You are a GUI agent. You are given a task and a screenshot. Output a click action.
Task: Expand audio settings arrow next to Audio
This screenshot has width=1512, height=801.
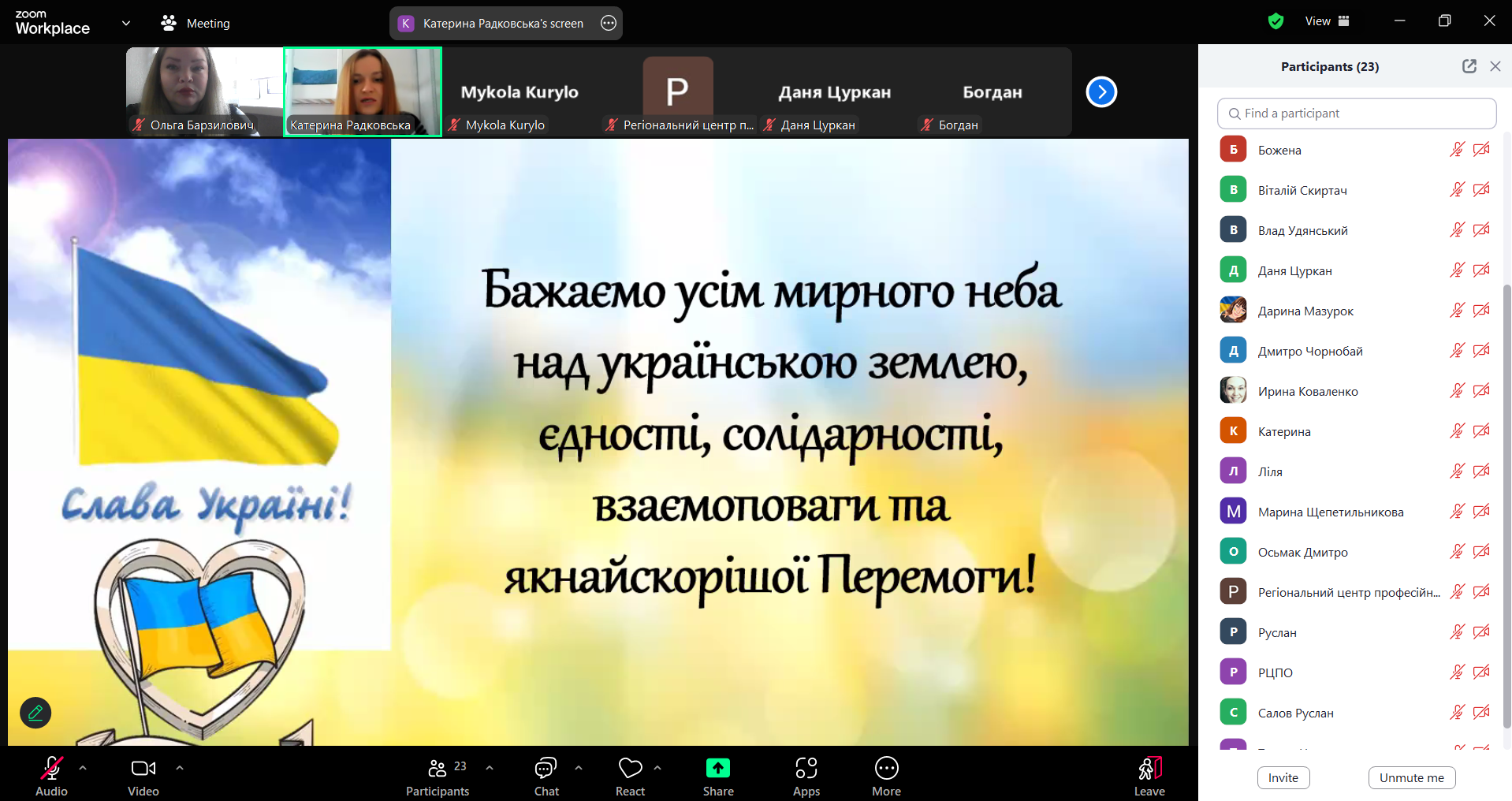83,767
